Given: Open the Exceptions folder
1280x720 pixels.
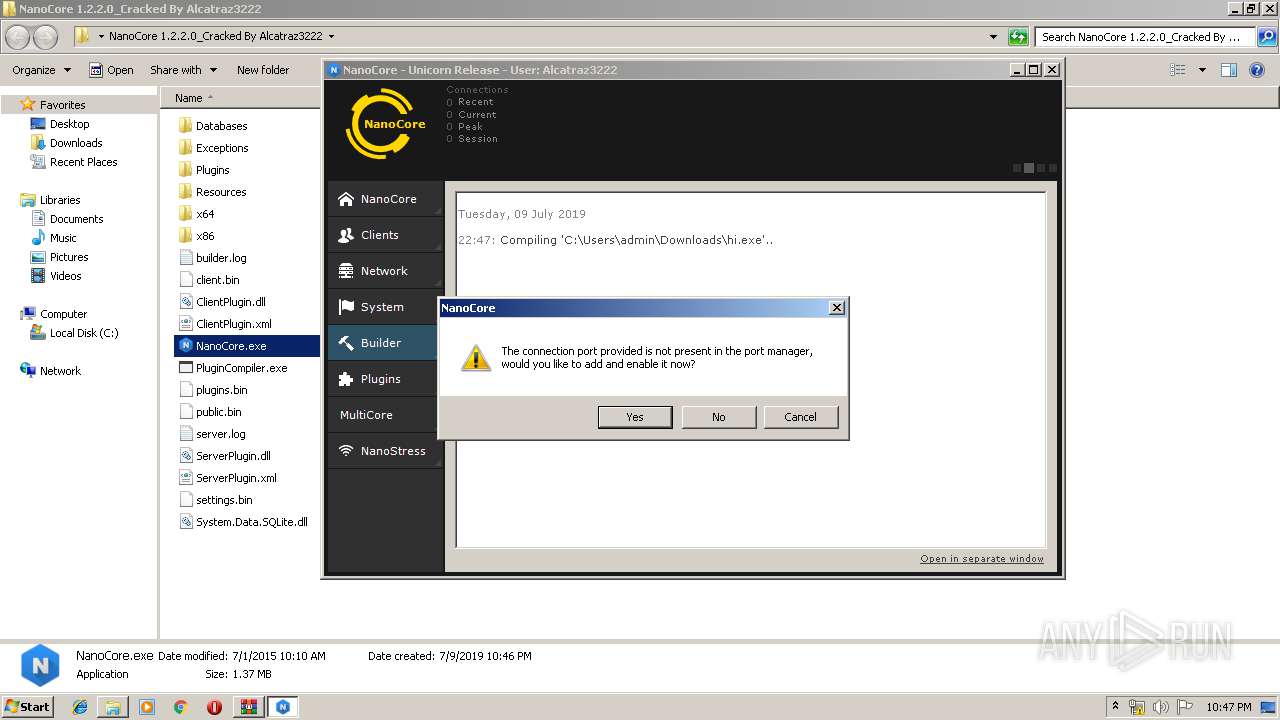Looking at the screenshot, I should coord(213,148).
